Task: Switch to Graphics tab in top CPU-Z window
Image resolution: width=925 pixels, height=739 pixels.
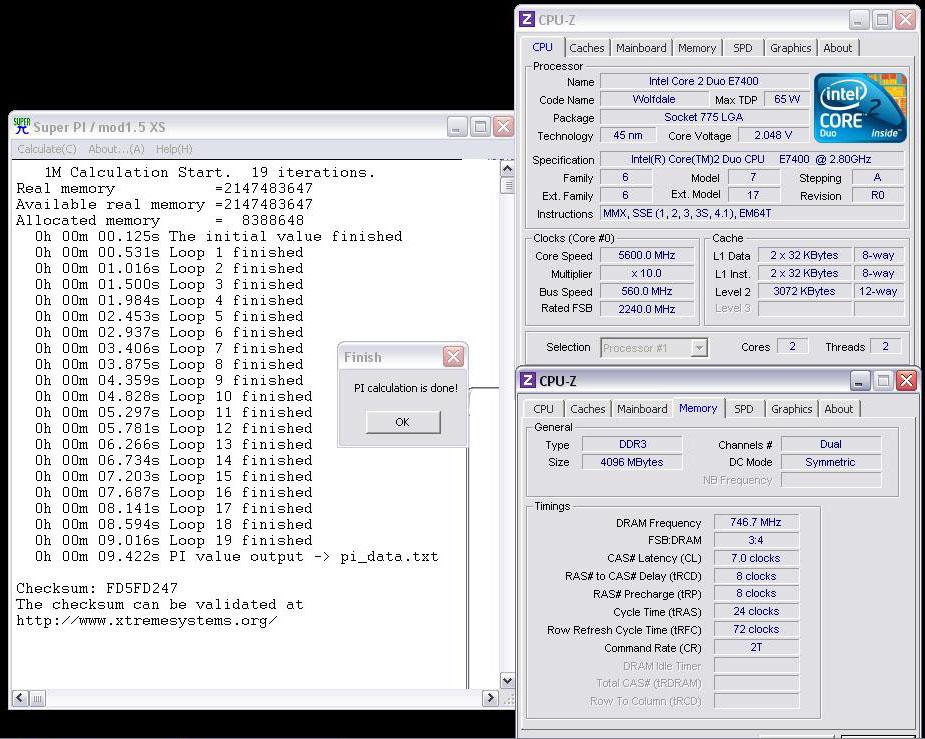Action: coord(790,48)
